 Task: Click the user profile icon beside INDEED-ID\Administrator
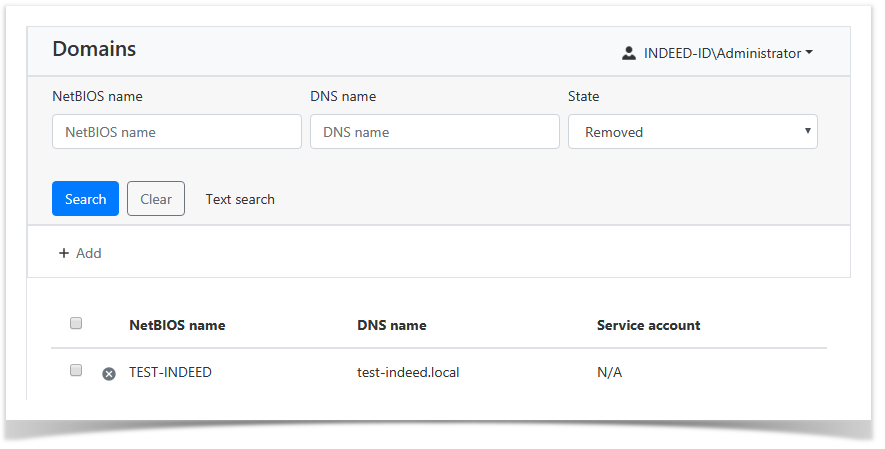[x=629, y=53]
